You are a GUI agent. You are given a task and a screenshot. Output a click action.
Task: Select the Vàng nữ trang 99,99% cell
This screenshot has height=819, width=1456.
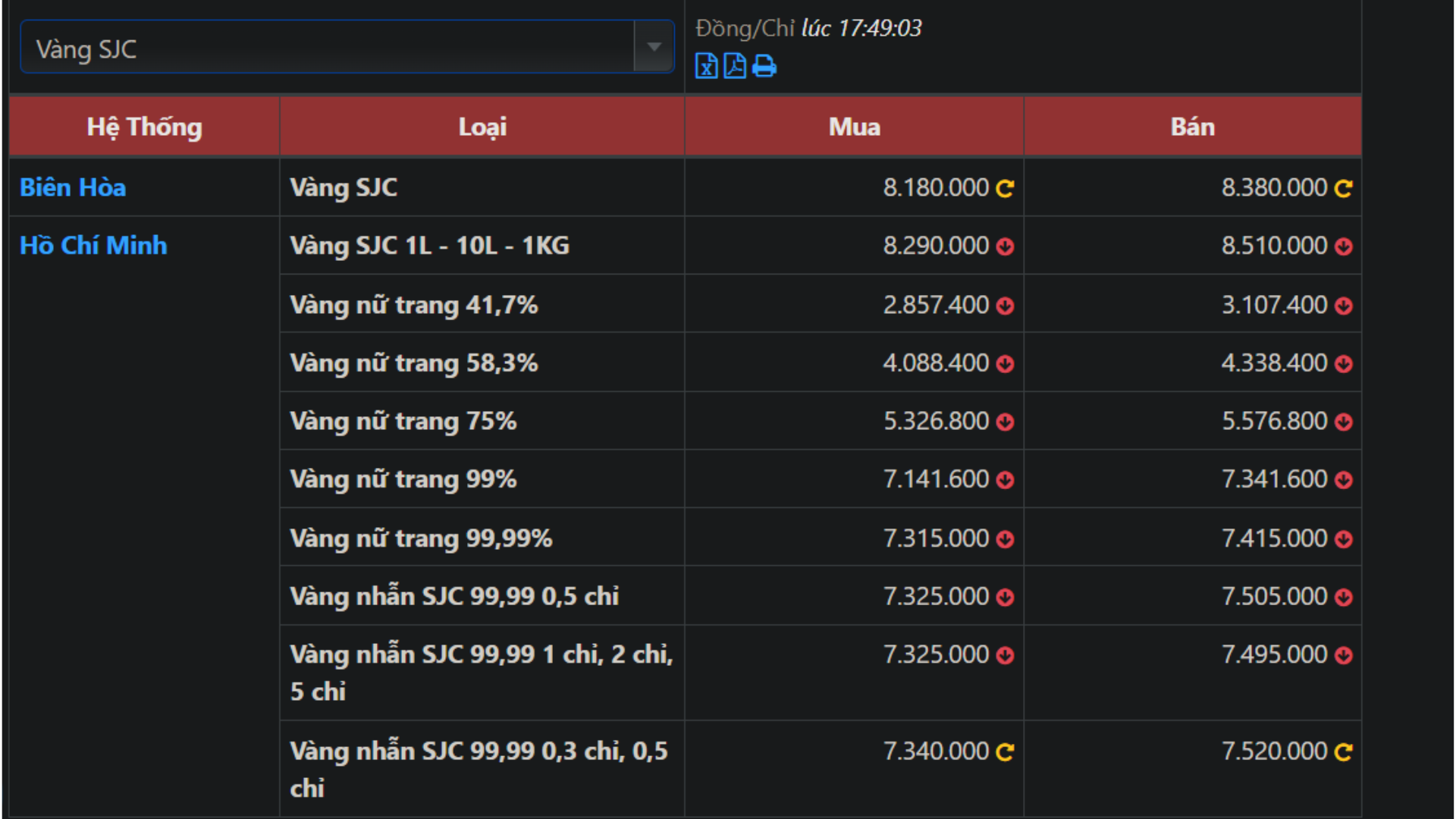coord(482,538)
